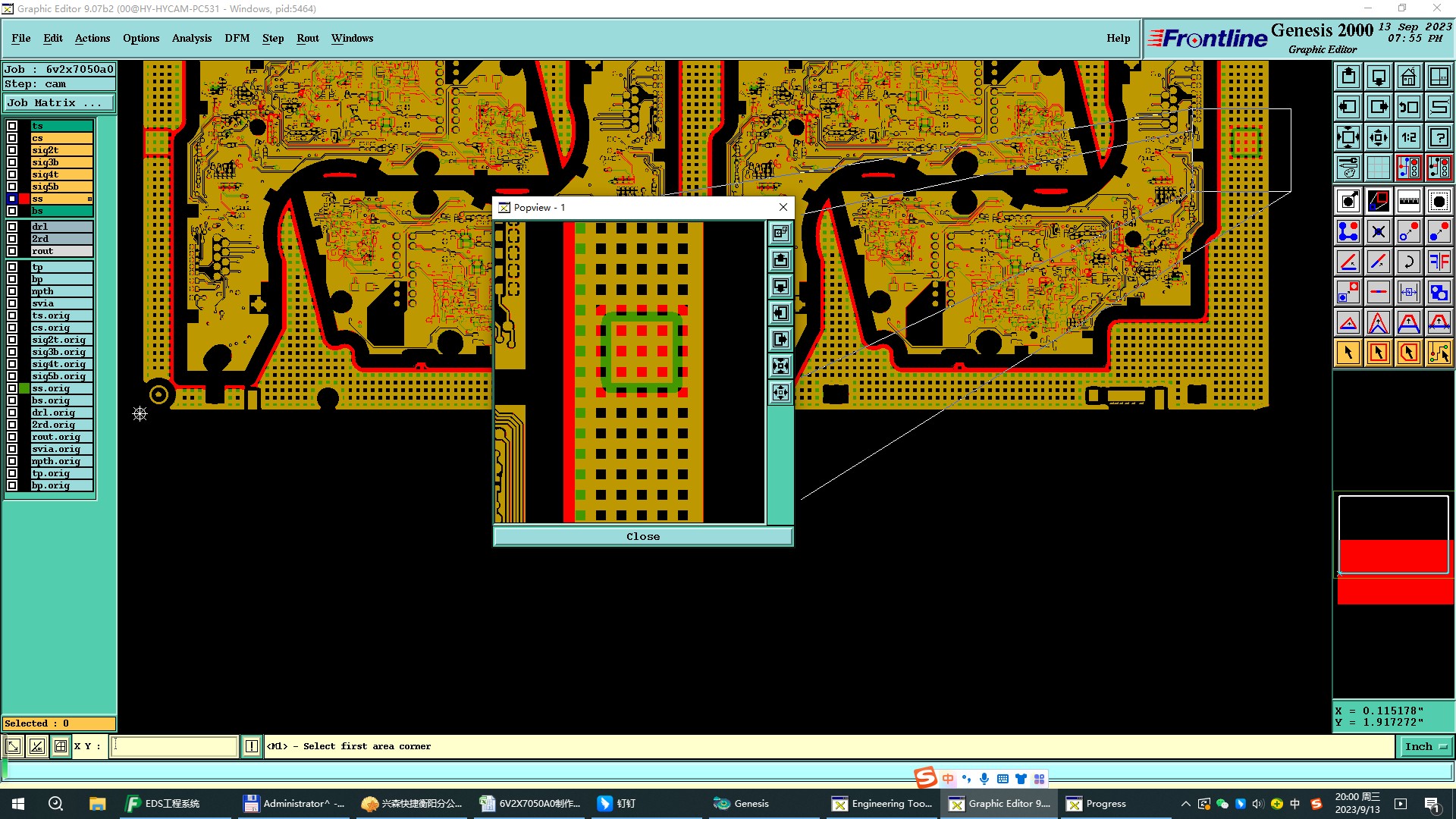Open Engineering Toolkit from the taskbar

click(x=883, y=804)
